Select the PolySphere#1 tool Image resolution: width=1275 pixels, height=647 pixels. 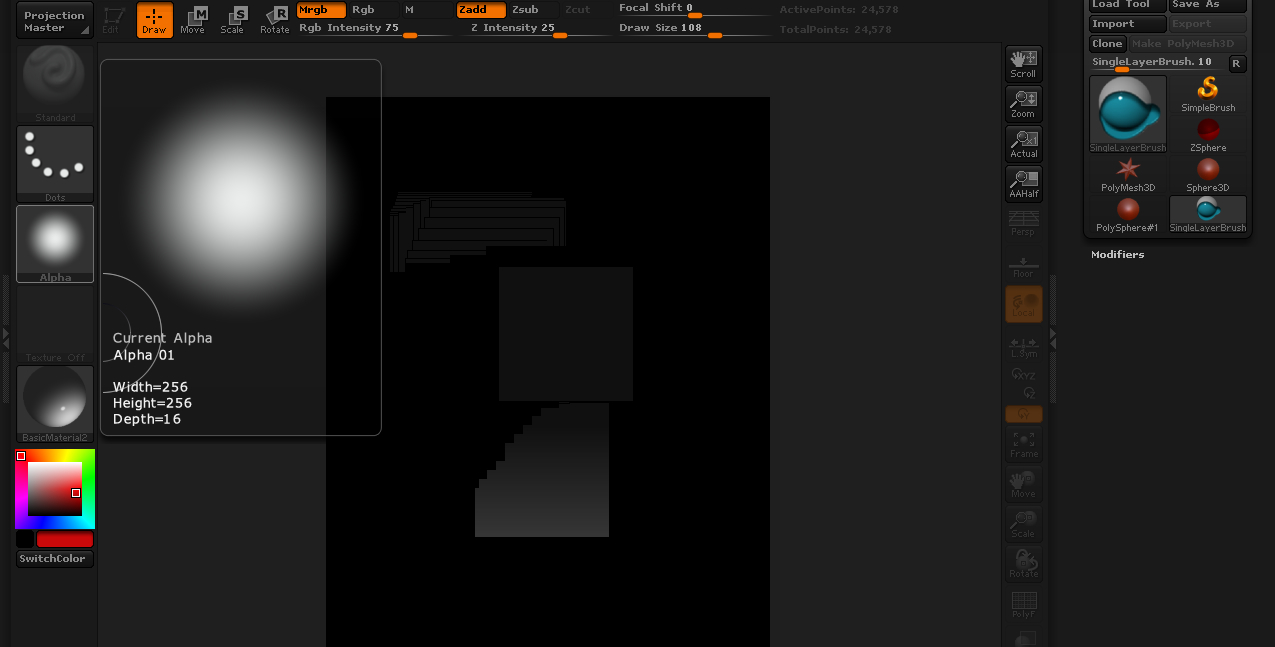(1128, 215)
